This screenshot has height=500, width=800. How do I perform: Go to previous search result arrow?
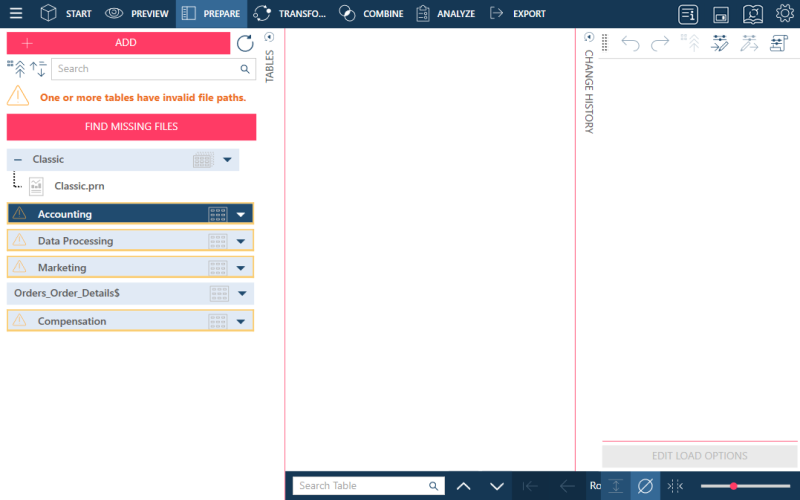click(463, 486)
